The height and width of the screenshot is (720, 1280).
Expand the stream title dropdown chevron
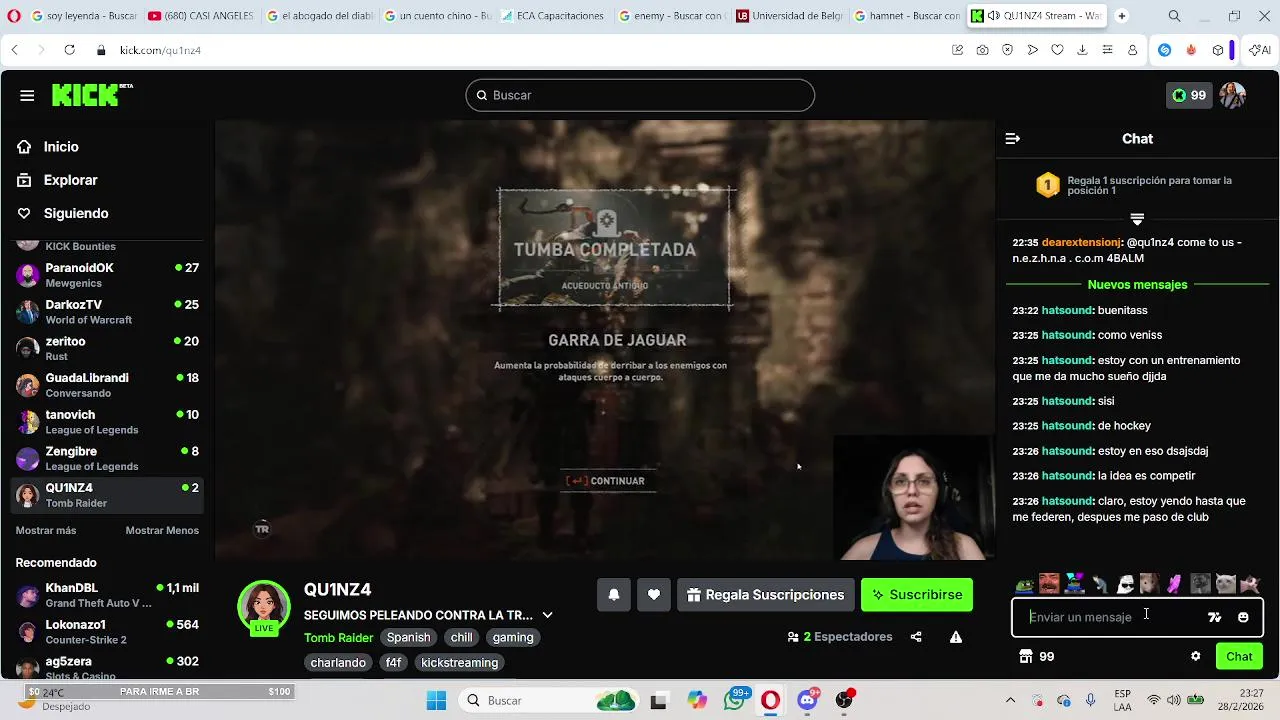547,615
